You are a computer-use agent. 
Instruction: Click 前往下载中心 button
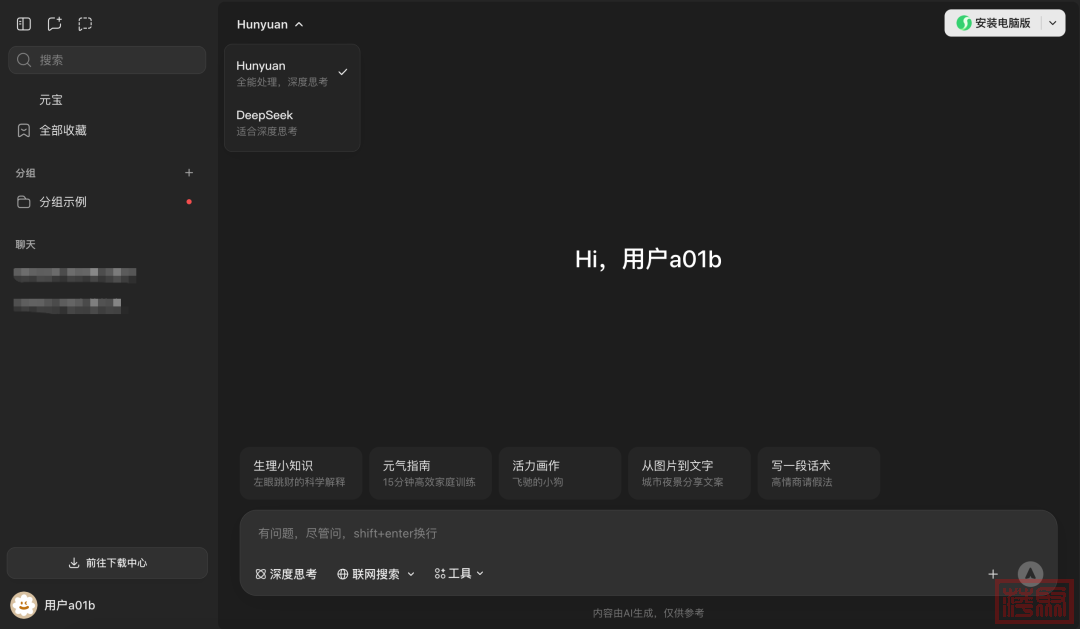(107, 563)
